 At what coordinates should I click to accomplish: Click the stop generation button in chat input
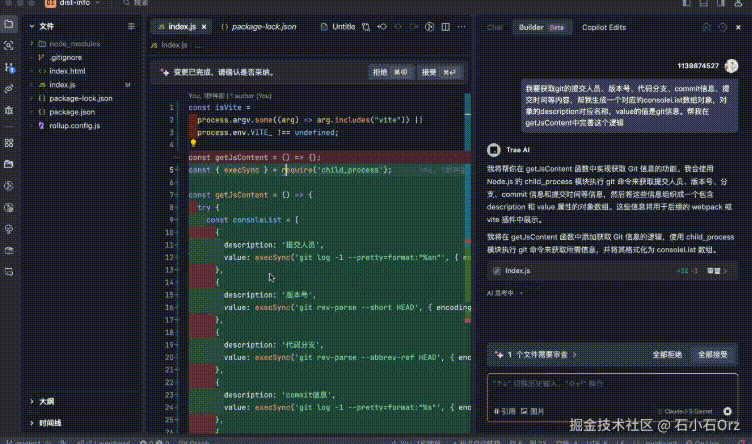click(x=727, y=411)
